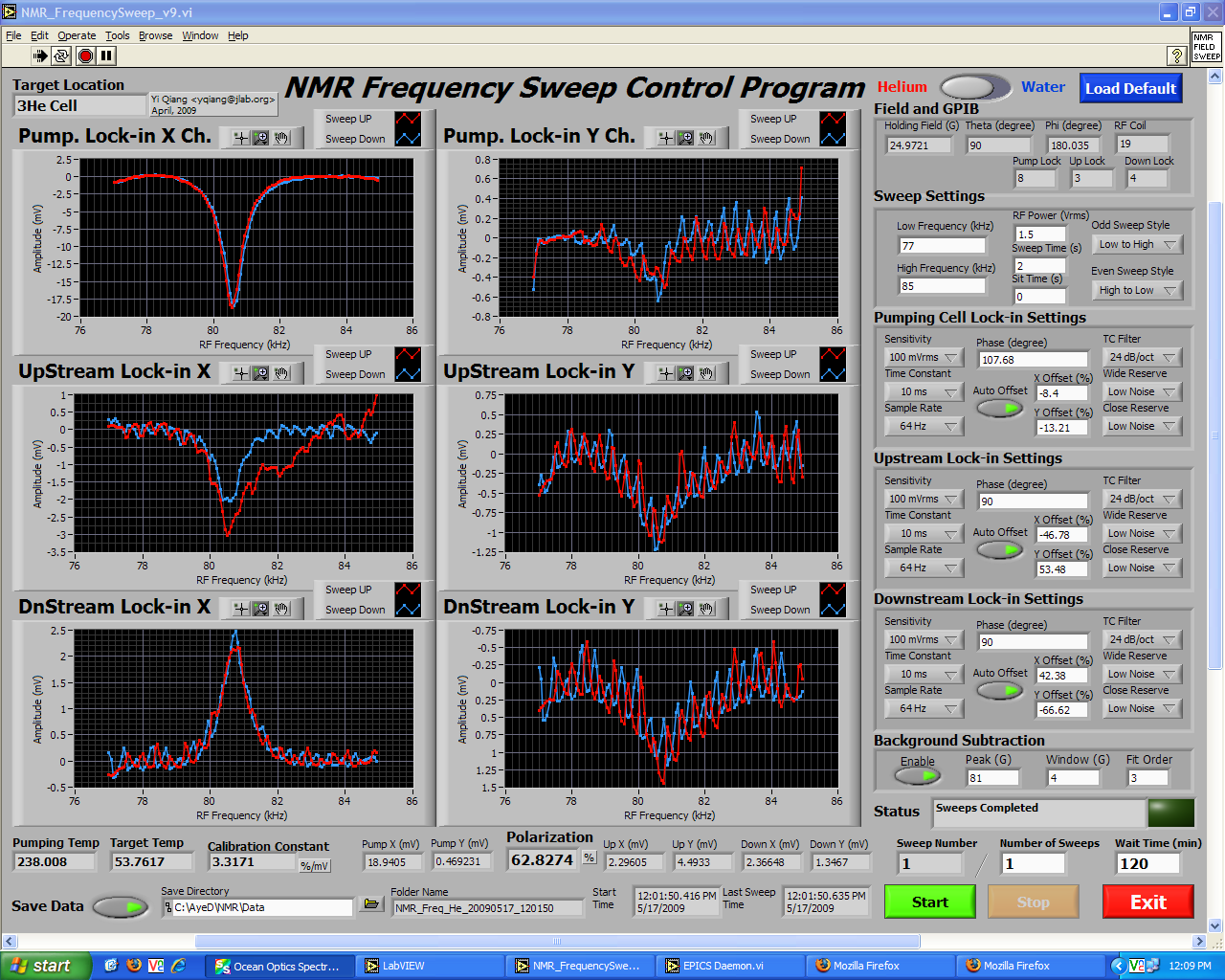Click Sweep Down legend plot icon for Pump. Lock-in Y
Screen dimensions: 1225x980
tap(833, 139)
